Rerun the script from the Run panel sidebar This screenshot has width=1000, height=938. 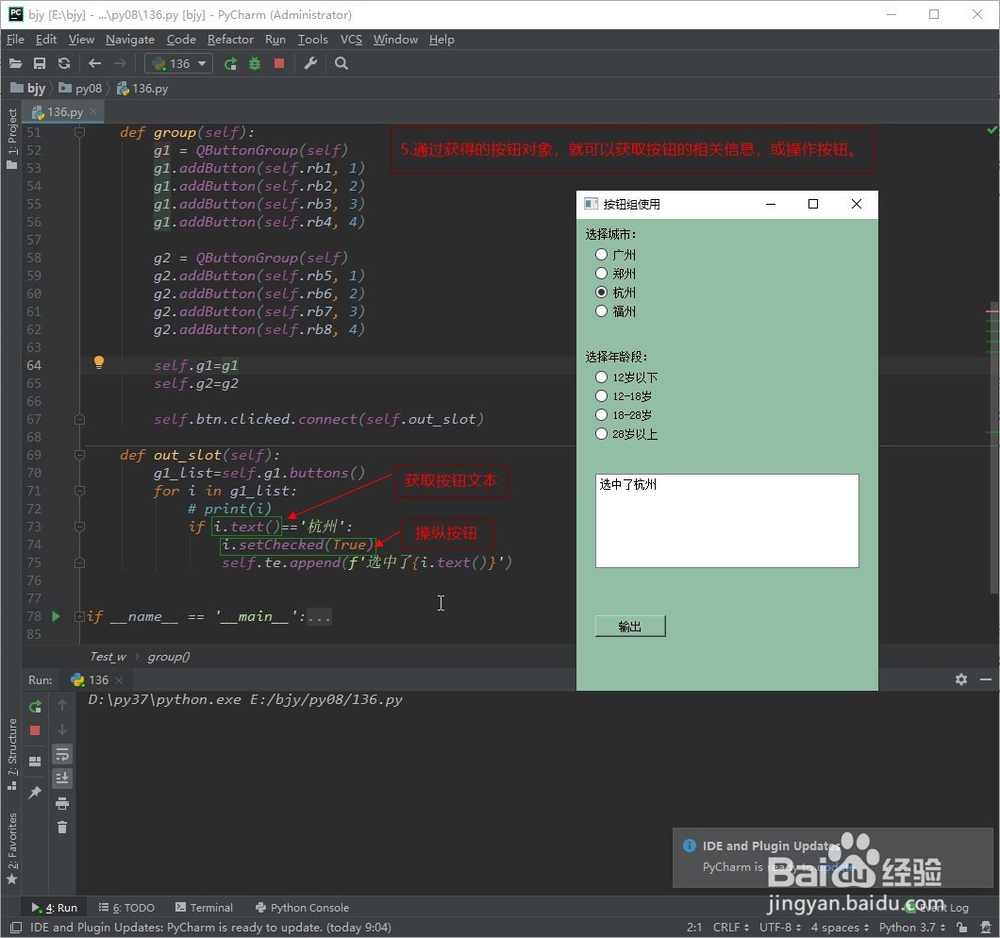(x=35, y=706)
